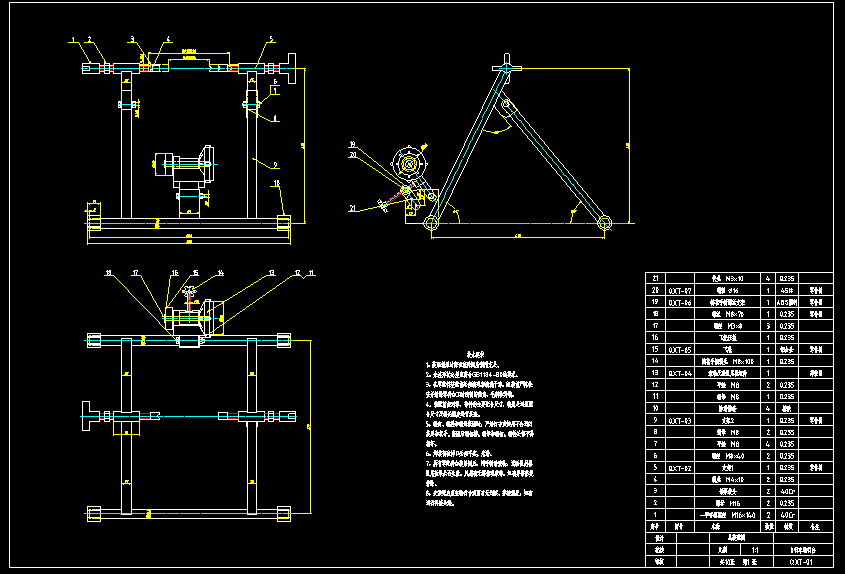This screenshot has width=845, height=574.
Task: Click balloon label 9 in the front view
Action: point(275,165)
